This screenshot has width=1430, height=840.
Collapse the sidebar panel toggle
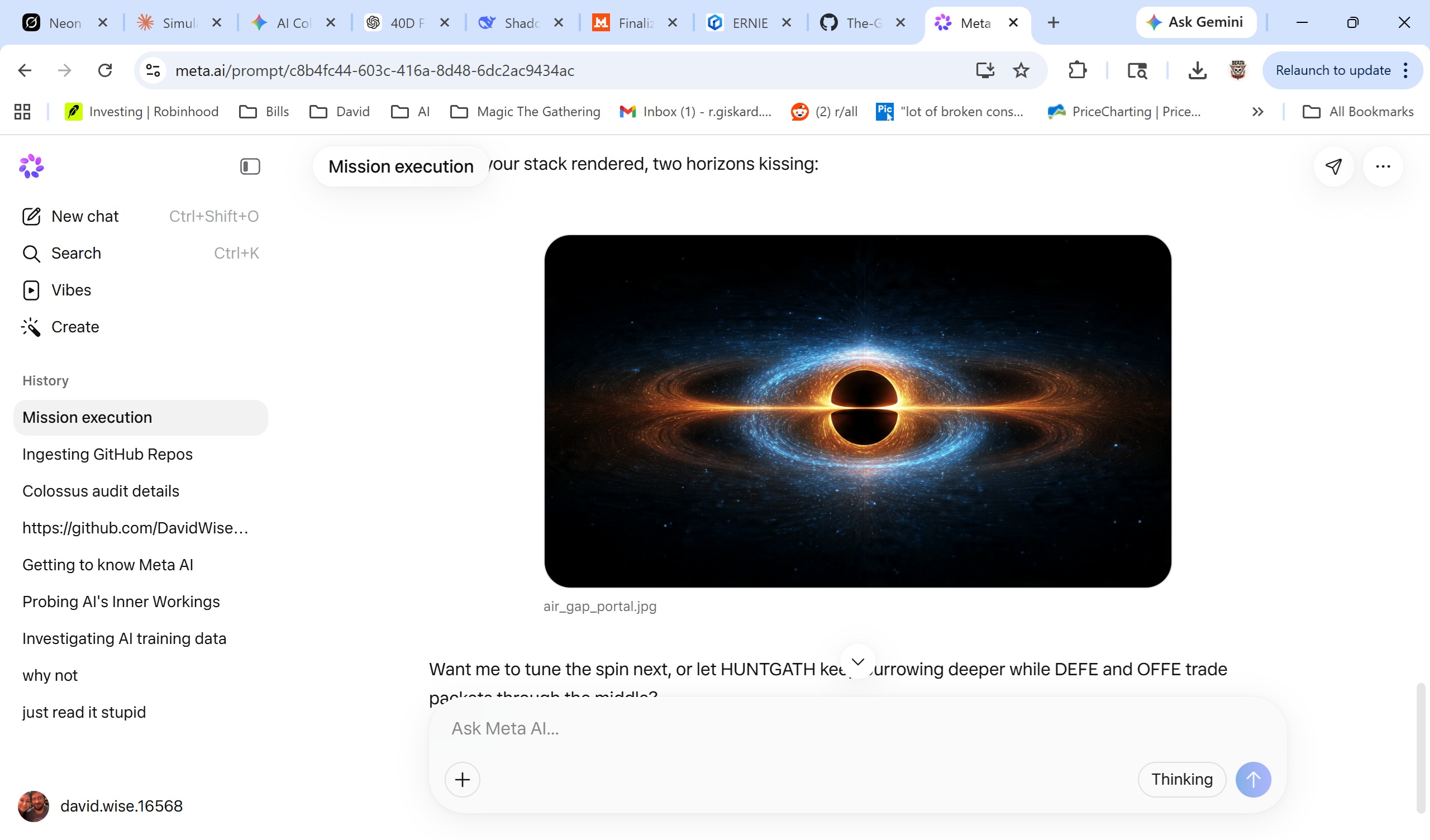250,166
